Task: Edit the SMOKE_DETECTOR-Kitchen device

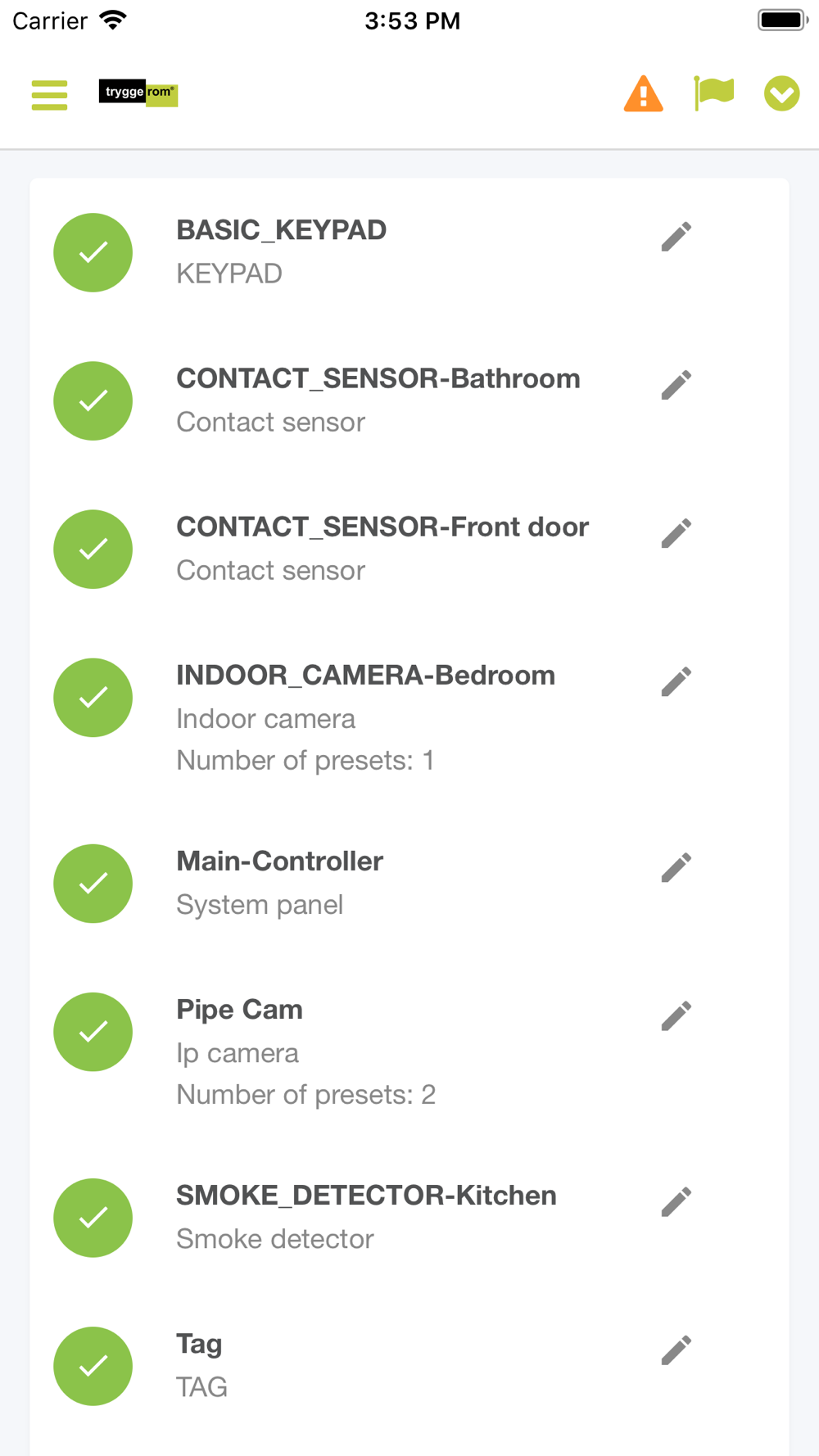Action: (x=676, y=1201)
